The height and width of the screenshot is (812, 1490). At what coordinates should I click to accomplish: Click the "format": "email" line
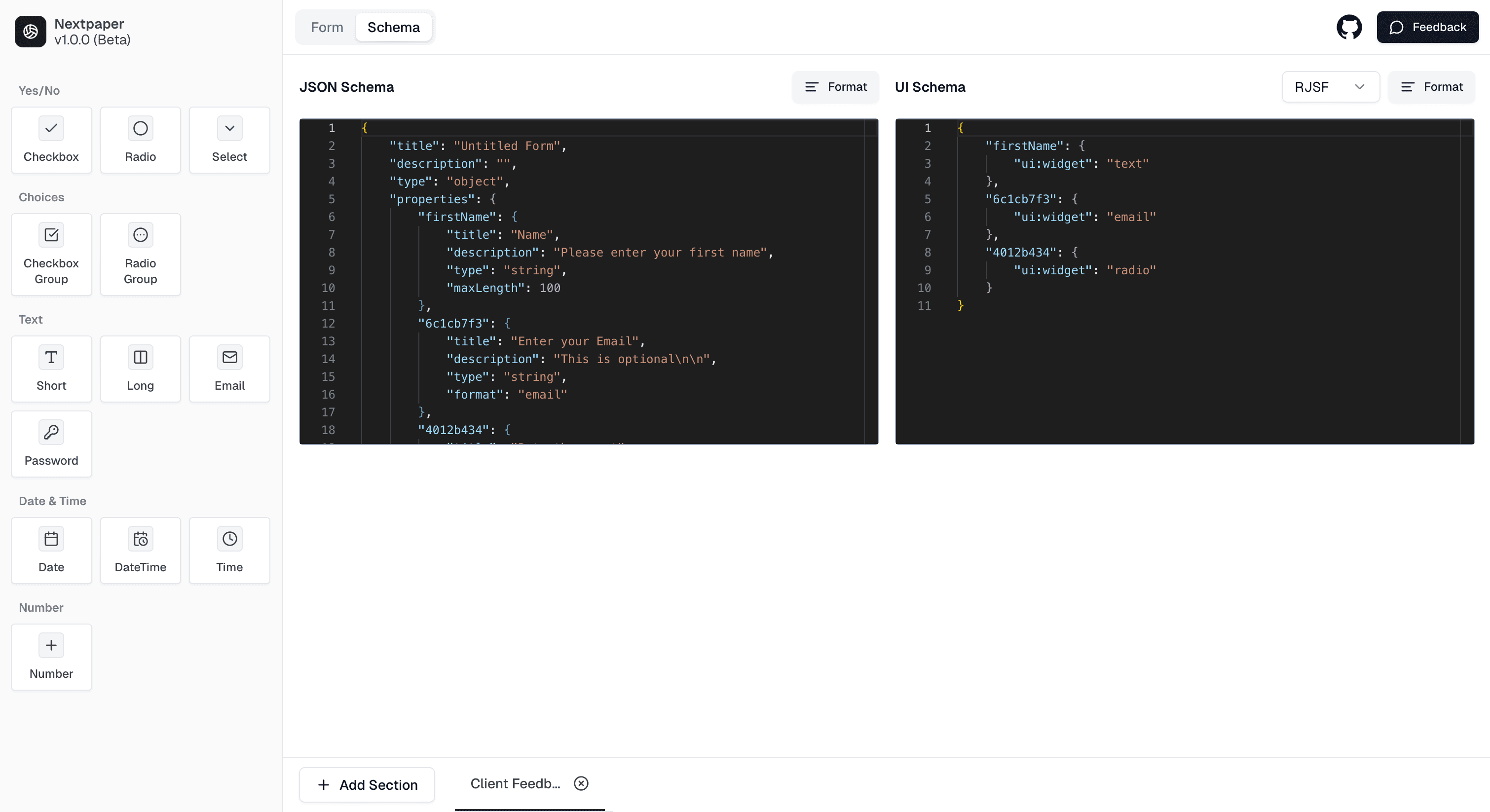(507, 395)
